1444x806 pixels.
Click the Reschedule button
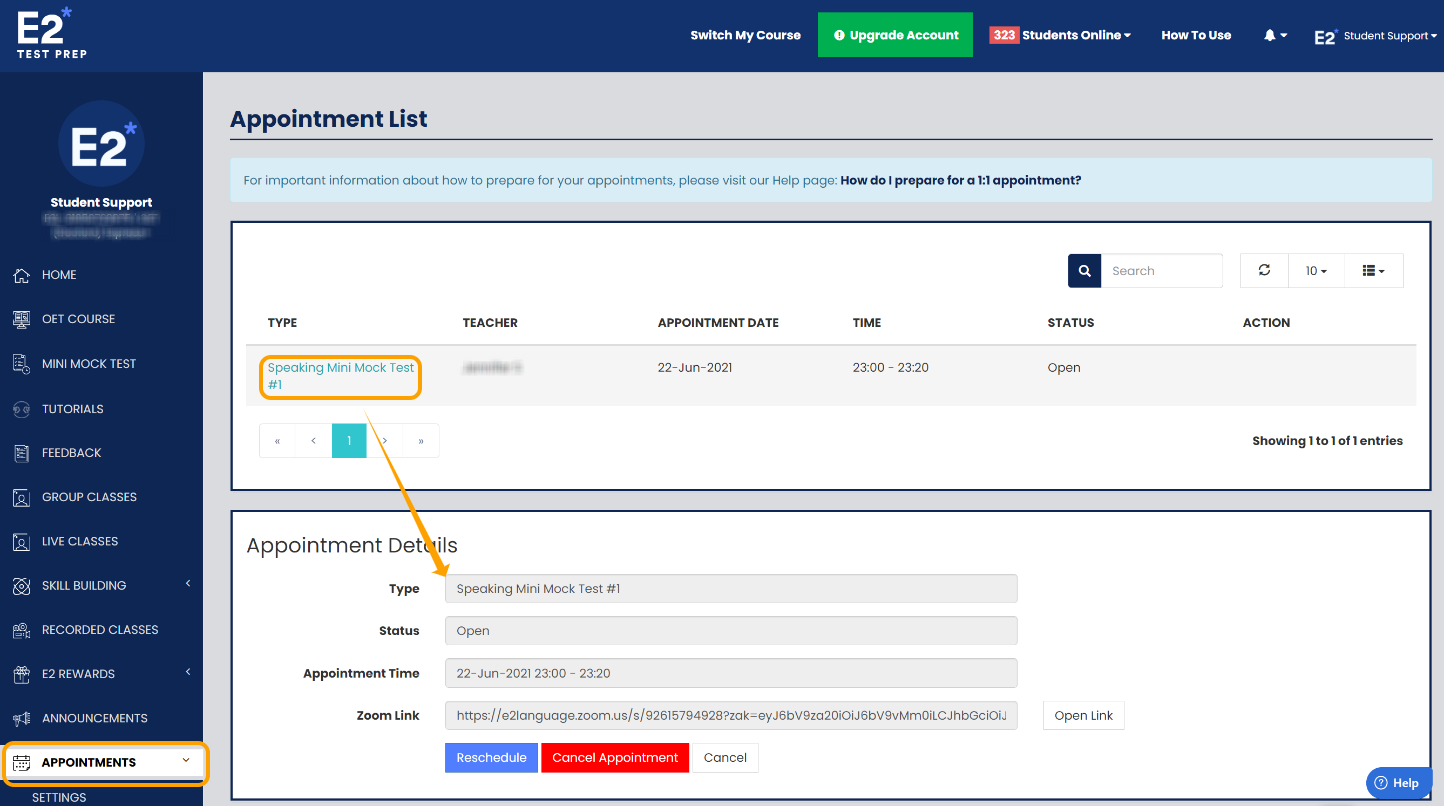491,757
